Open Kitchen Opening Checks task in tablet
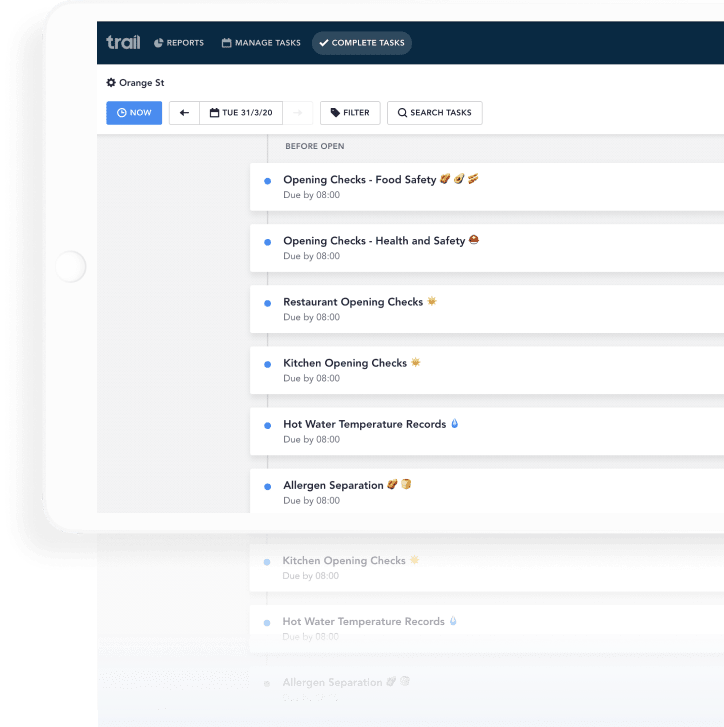The image size is (724, 727). click(487, 370)
